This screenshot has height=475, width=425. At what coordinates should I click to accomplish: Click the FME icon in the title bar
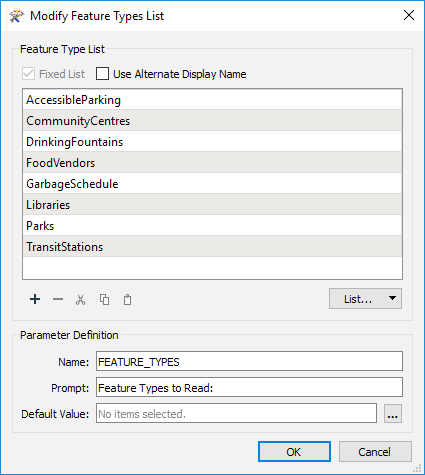click(17, 16)
